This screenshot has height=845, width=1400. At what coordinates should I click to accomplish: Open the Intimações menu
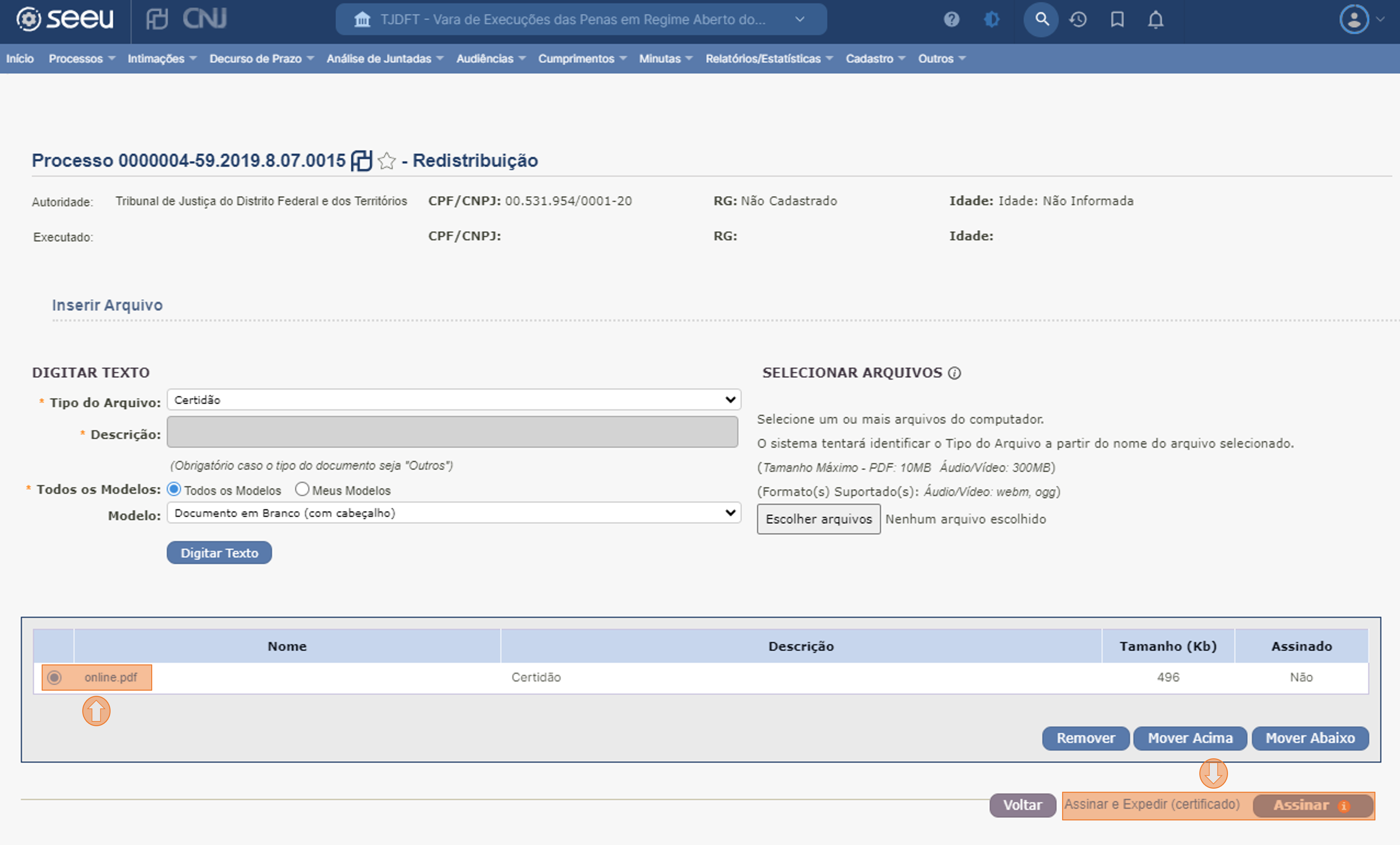click(x=162, y=58)
